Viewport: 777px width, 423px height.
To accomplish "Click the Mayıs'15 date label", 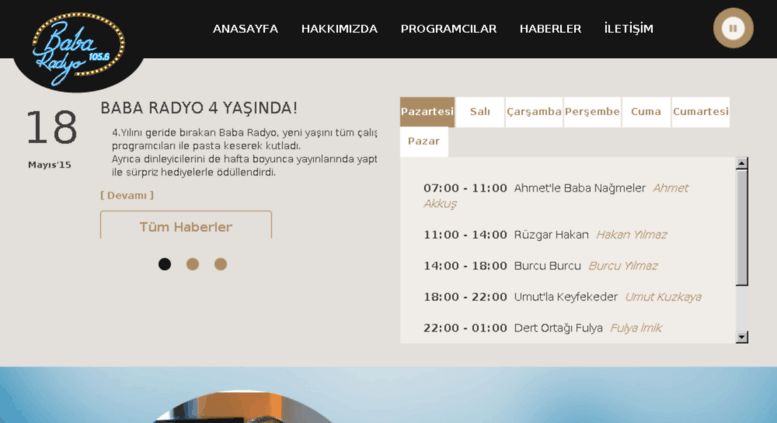I will (x=50, y=165).
